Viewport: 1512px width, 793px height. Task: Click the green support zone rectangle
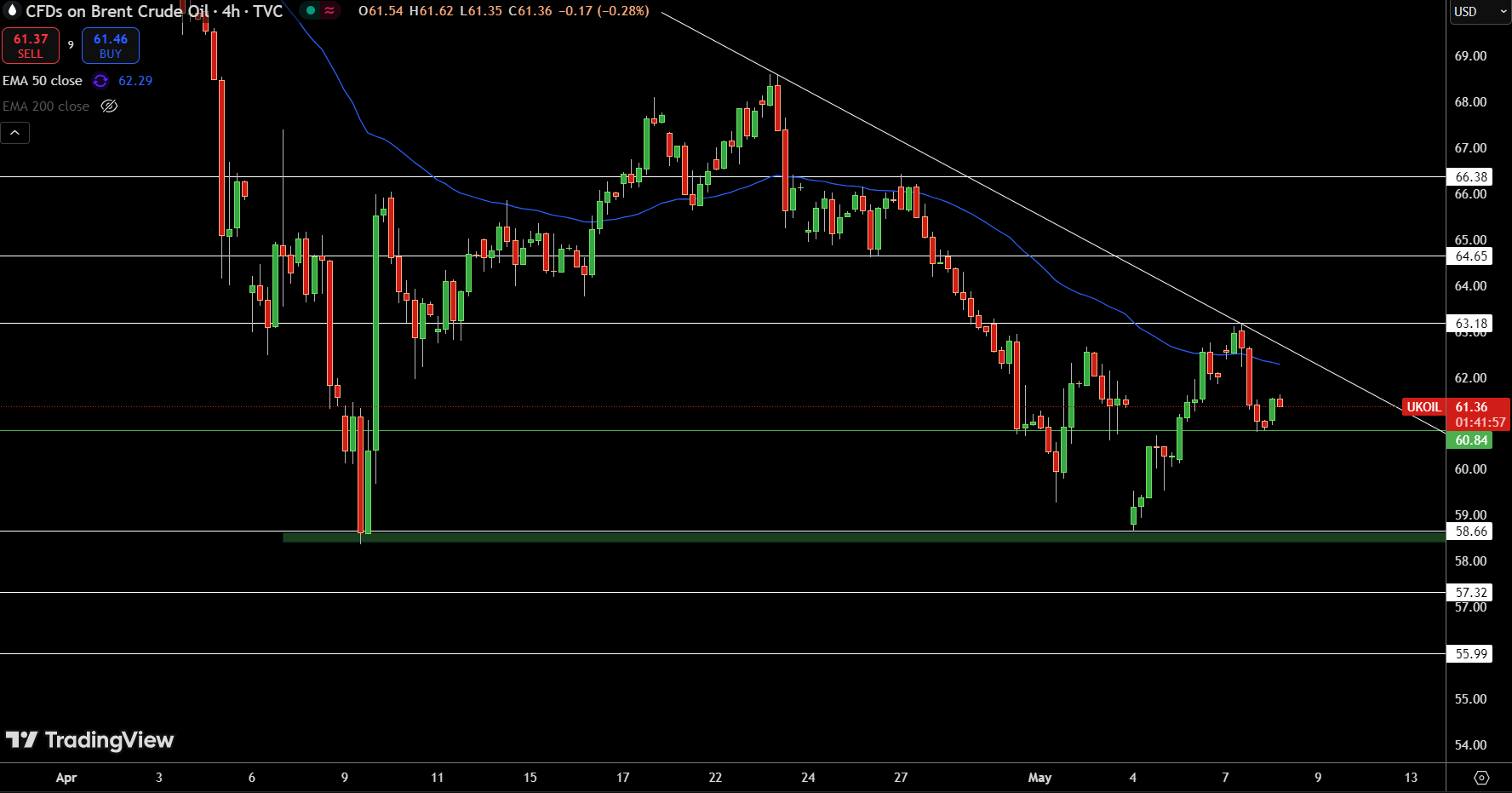pyautogui.click(x=863, y=537)
